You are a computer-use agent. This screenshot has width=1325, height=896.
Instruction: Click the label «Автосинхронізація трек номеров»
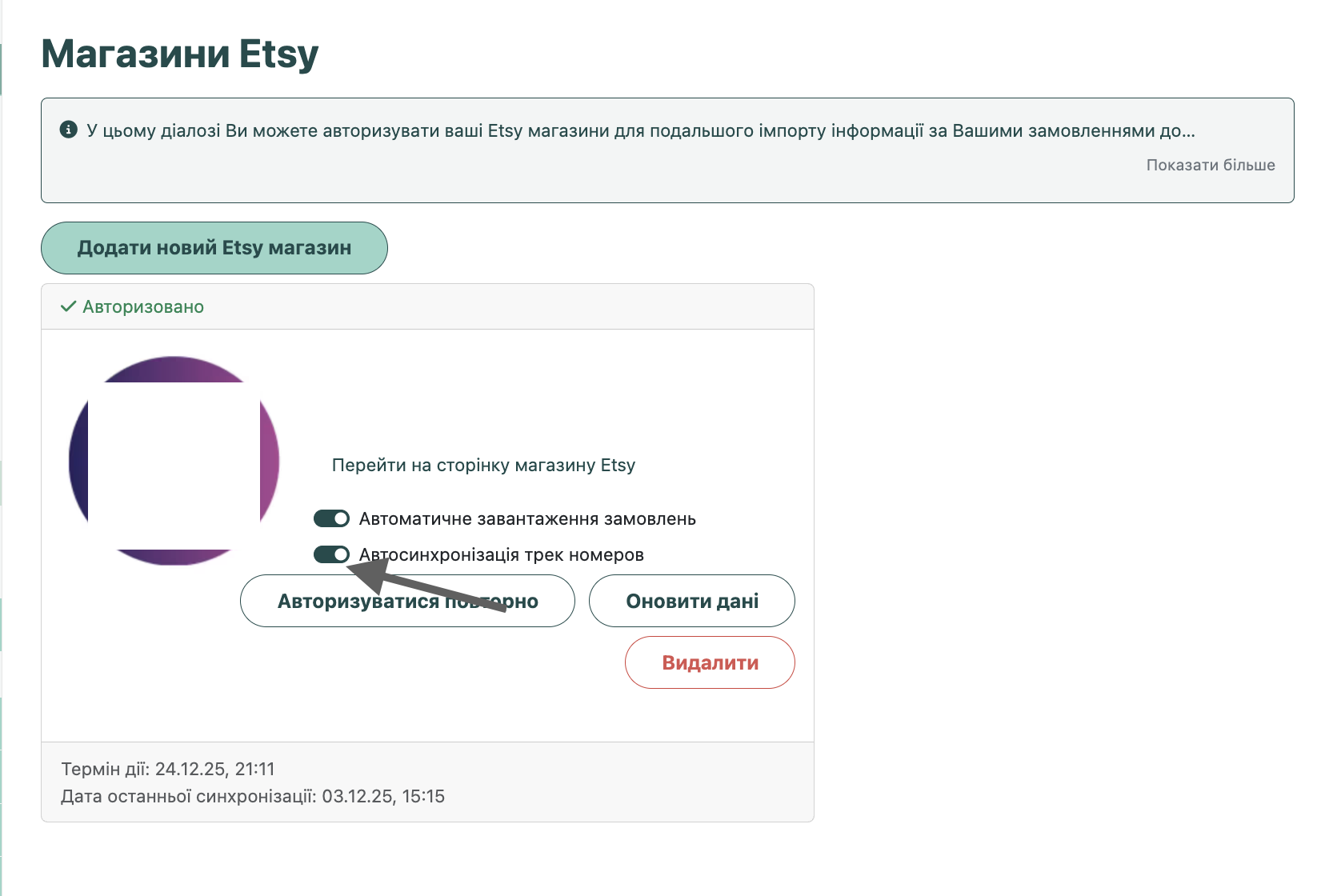(502, 554)
